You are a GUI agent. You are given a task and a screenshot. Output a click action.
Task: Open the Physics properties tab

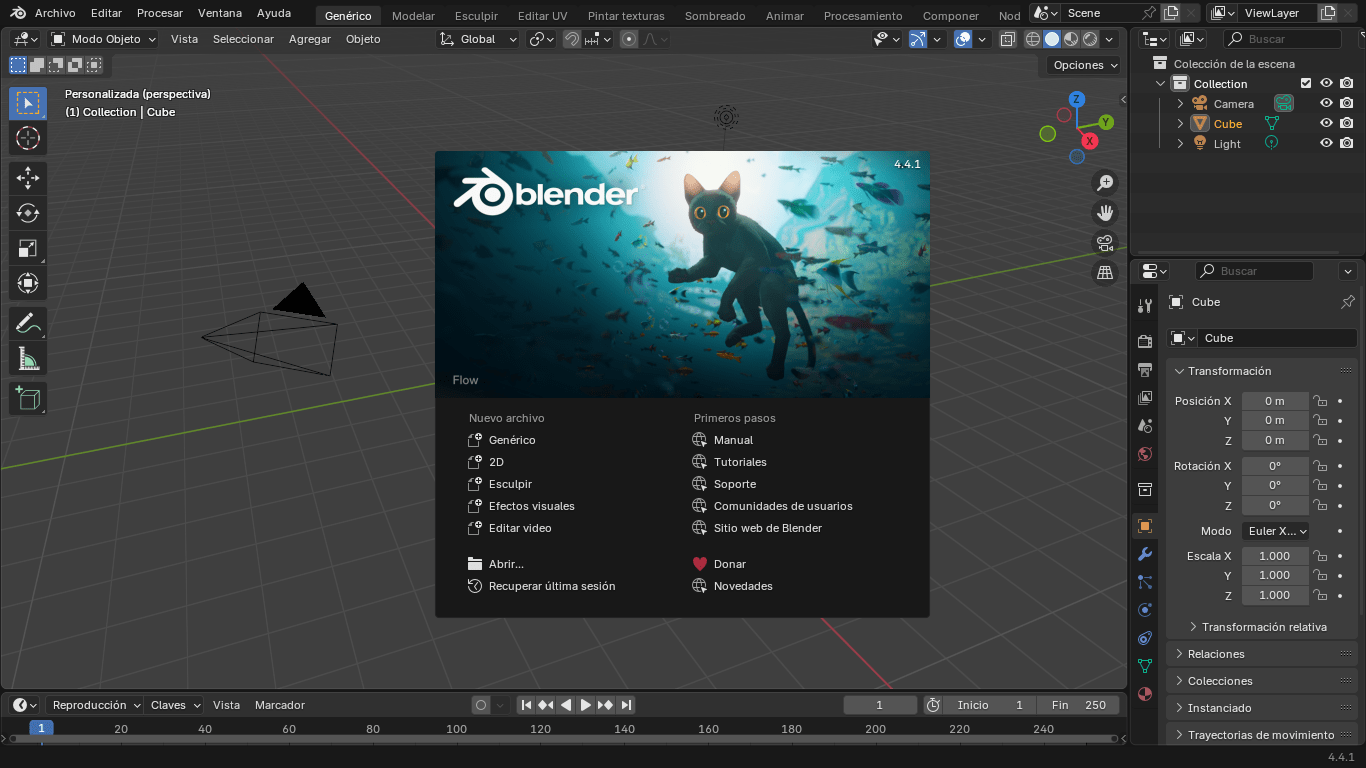(x=1145, y=610)
